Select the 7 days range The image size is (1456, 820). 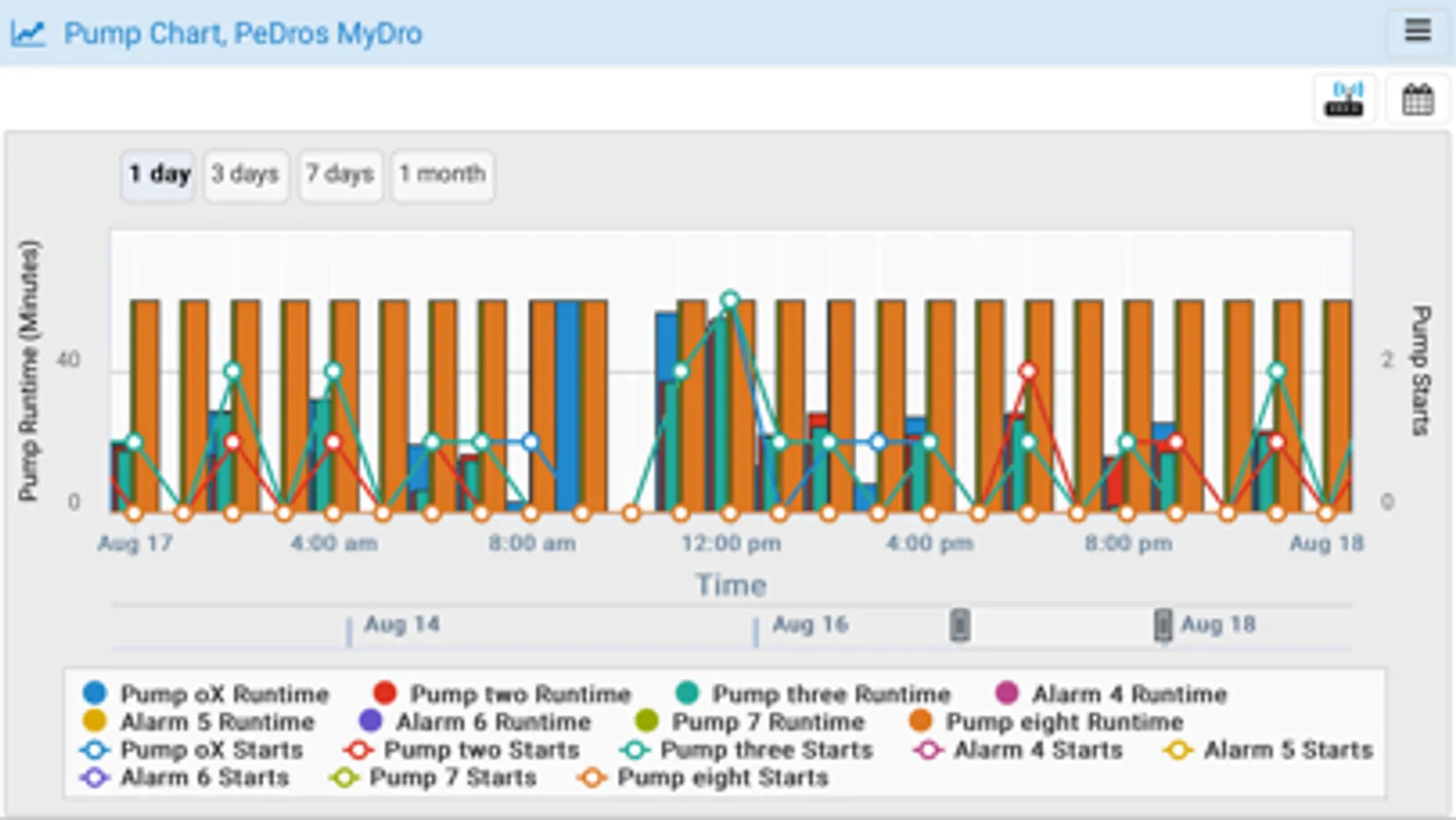pos(340,175)
